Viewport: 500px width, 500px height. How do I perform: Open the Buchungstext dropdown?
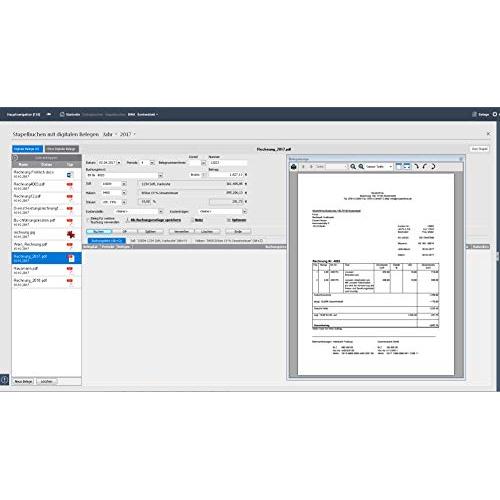coord(160,175)
